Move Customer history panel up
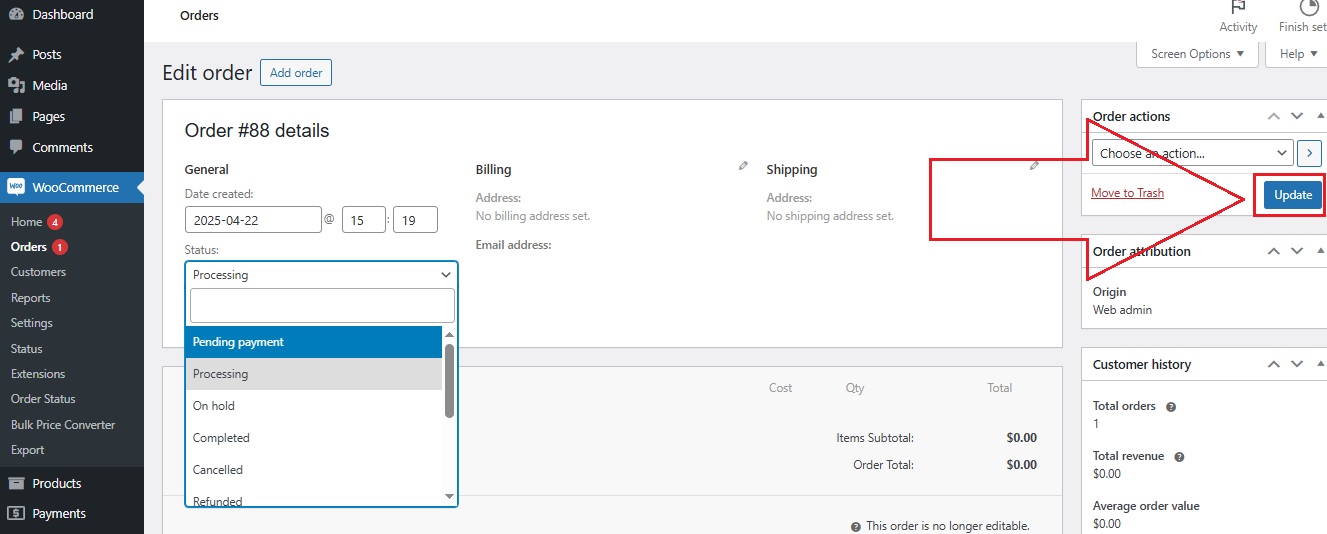 (x=1273, y=364)
